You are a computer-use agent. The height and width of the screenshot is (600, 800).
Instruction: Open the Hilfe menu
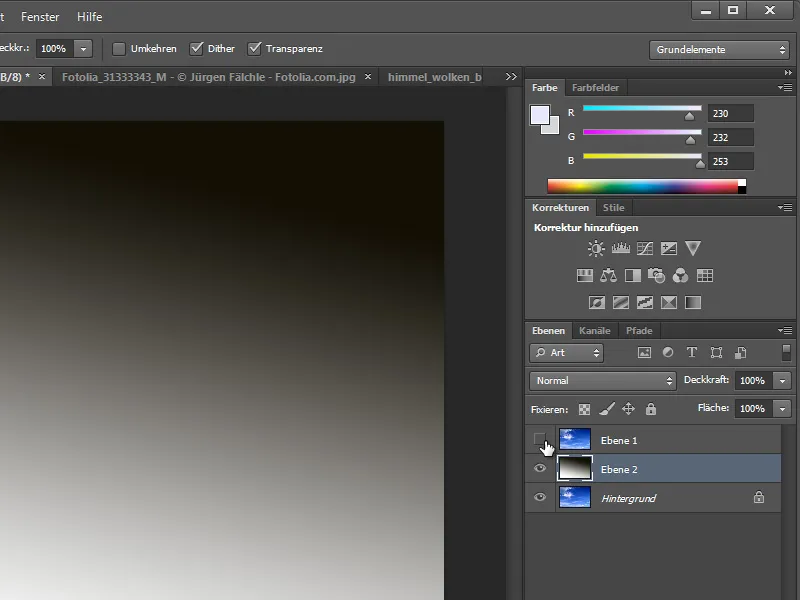tap(89, 17)
